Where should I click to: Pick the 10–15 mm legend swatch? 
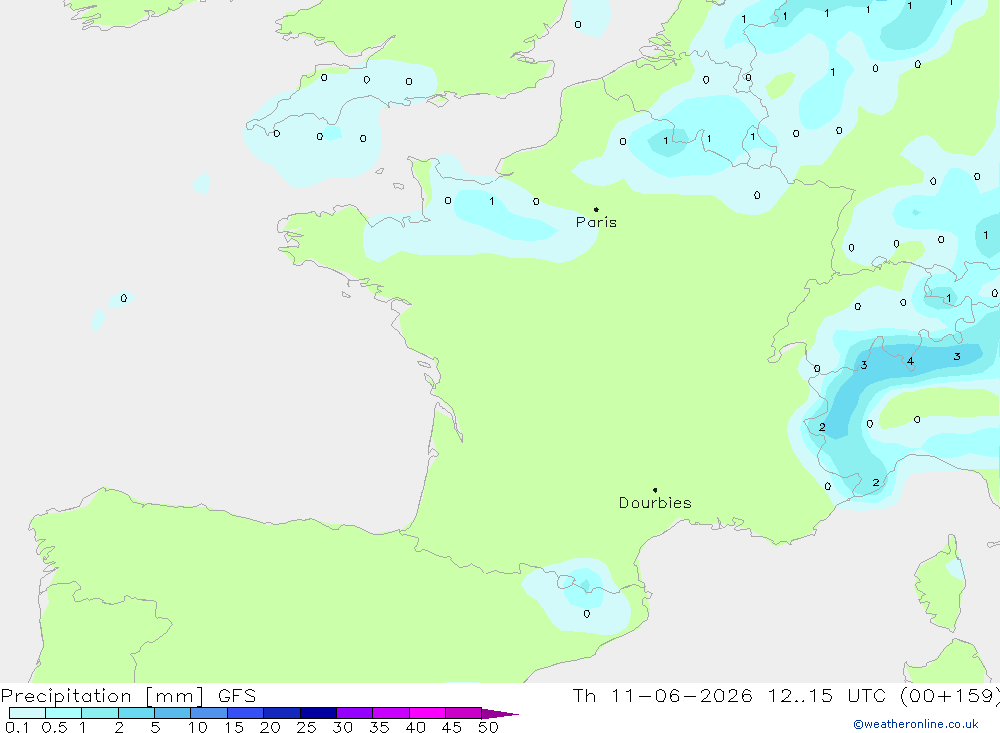click(209, 713)
